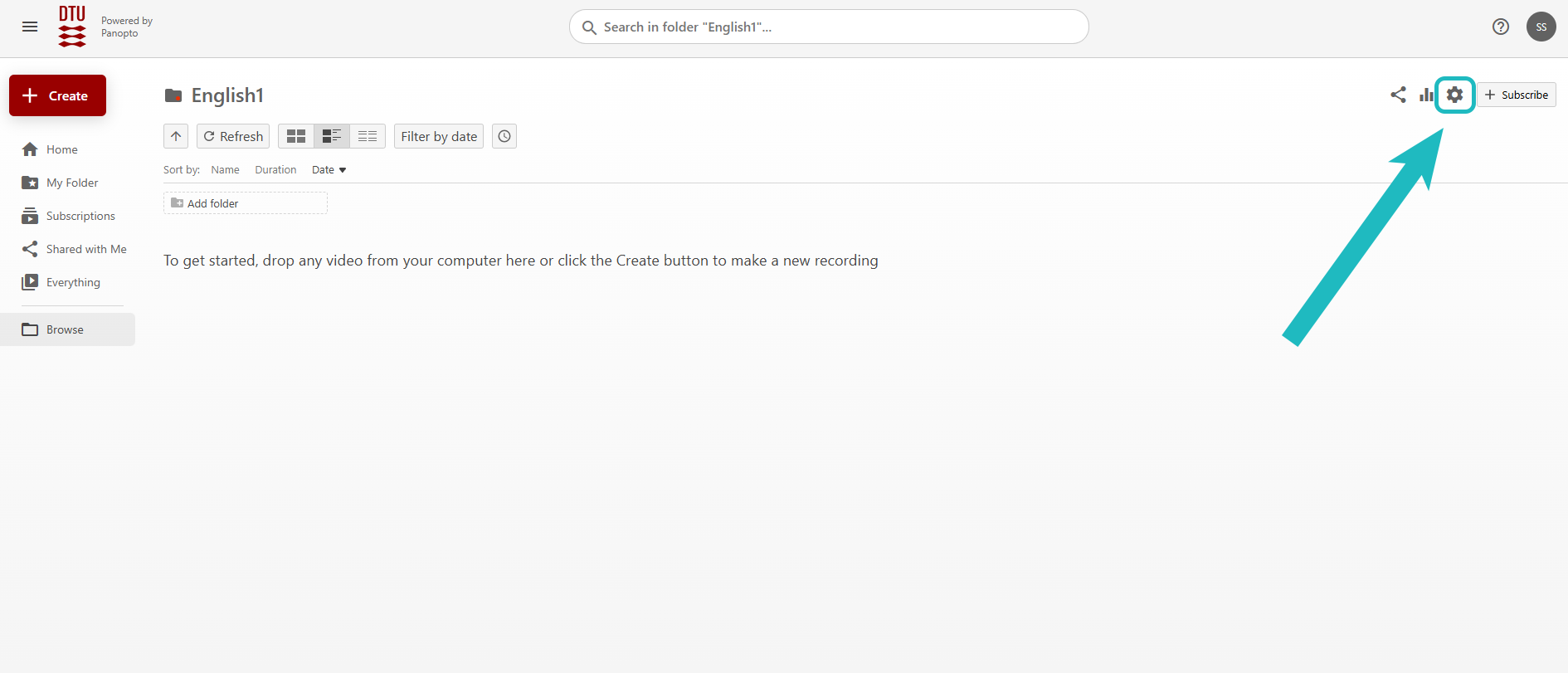Switch to detail view layout
The width and height of the screenshot is (1568, 673).
332,136
